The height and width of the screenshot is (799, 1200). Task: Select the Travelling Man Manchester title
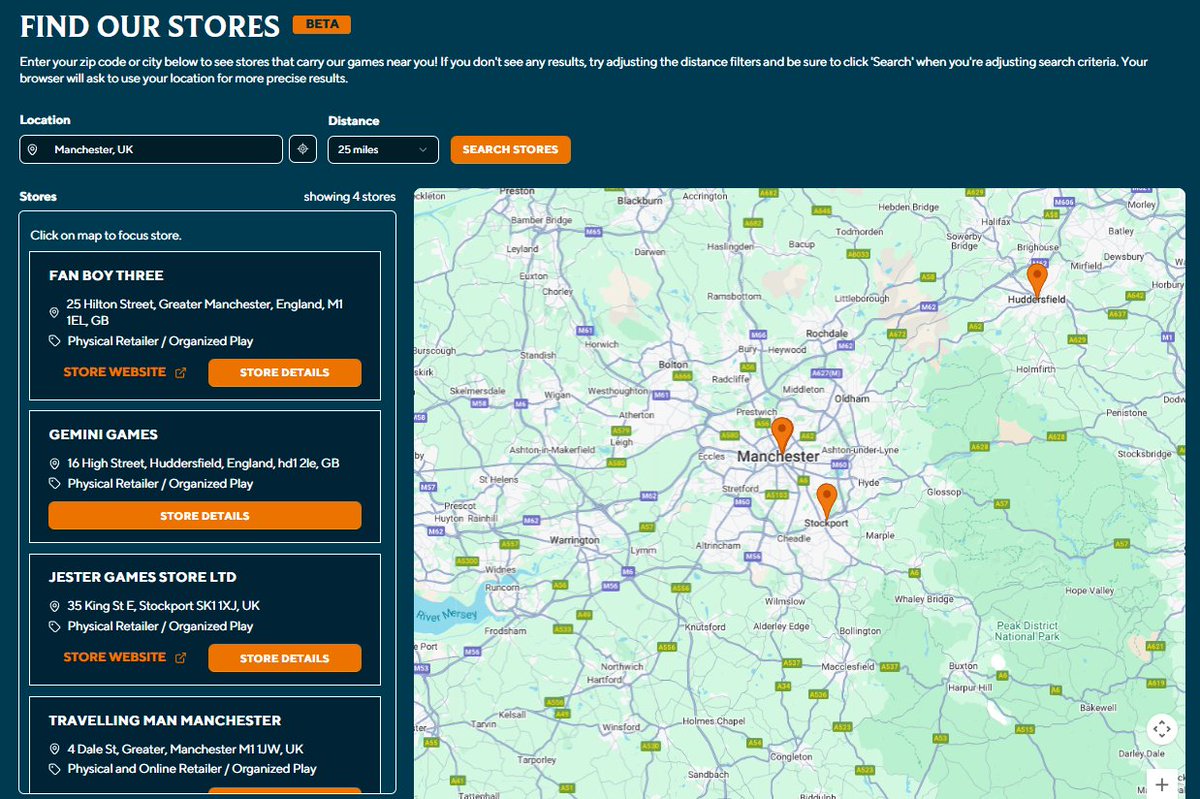pyautogui.click(x=165, y=720)
